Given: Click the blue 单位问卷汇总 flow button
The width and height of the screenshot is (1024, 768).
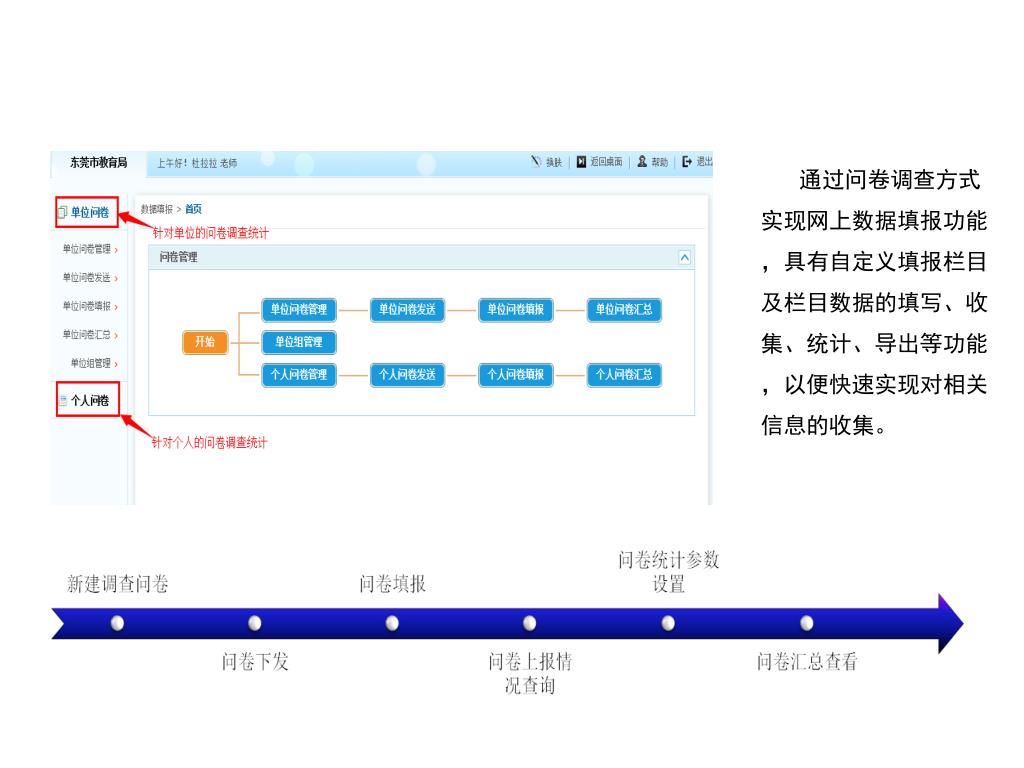Looking at the screenshot, I should 624,310.
